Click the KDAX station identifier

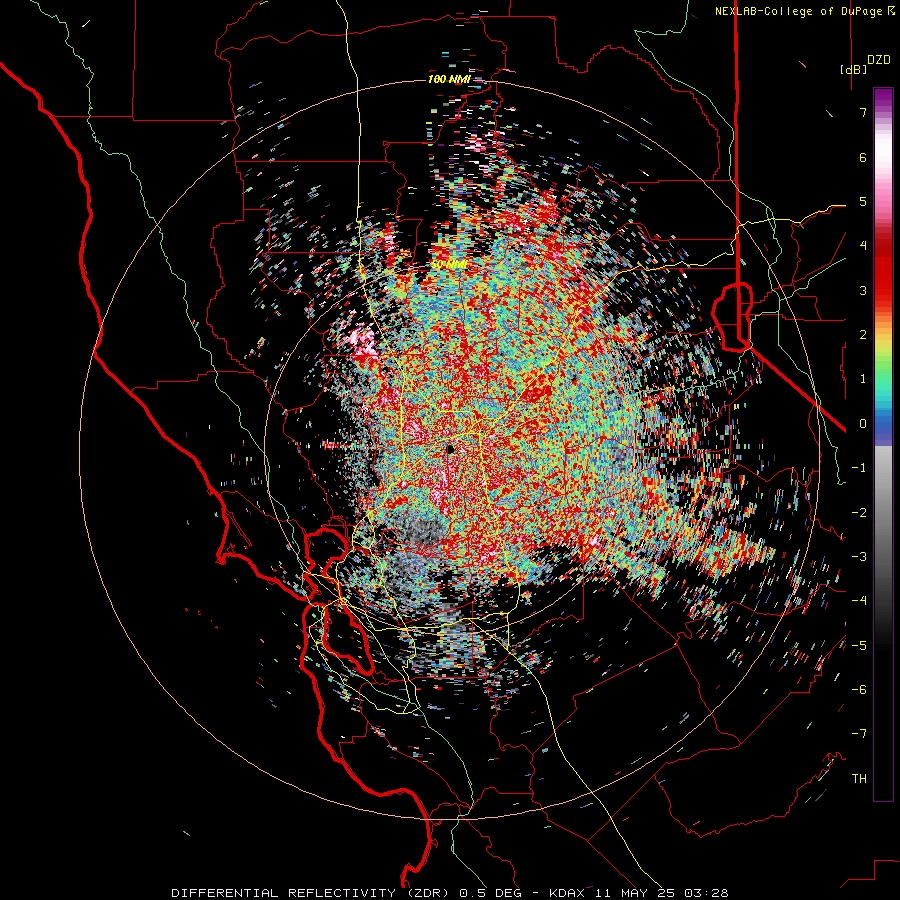[x=567, y=893]
